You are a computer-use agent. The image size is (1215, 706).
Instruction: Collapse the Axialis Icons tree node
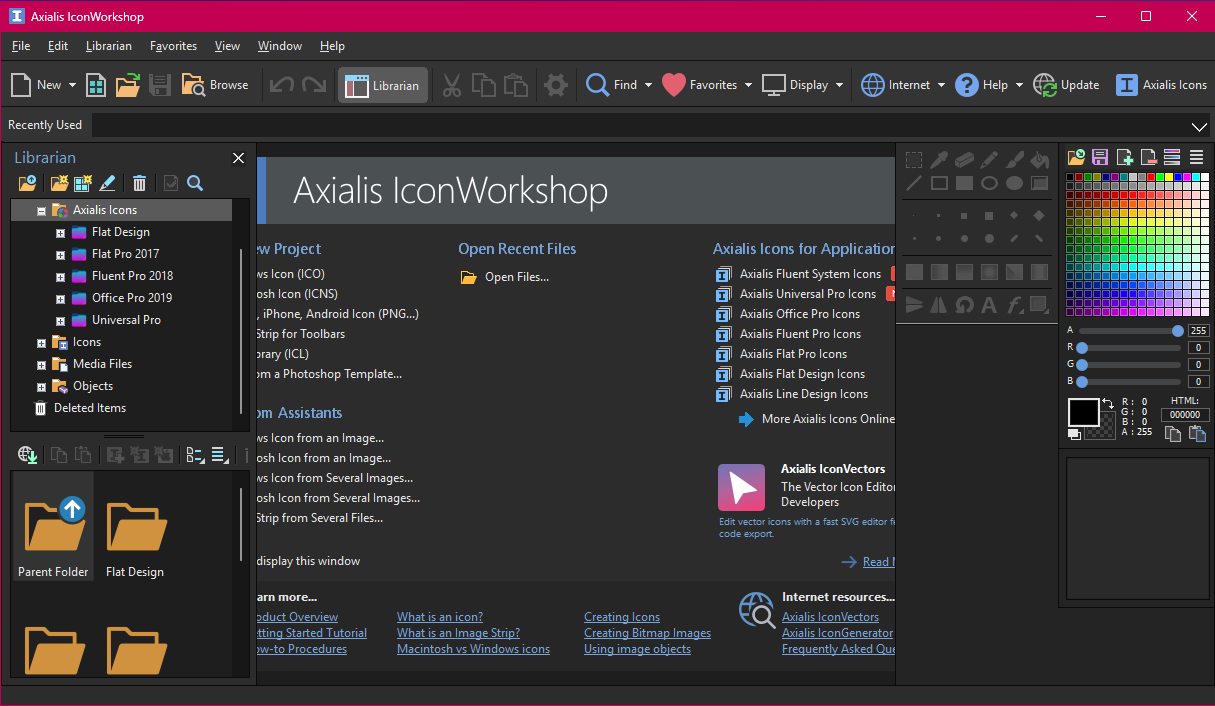[41, 211]
